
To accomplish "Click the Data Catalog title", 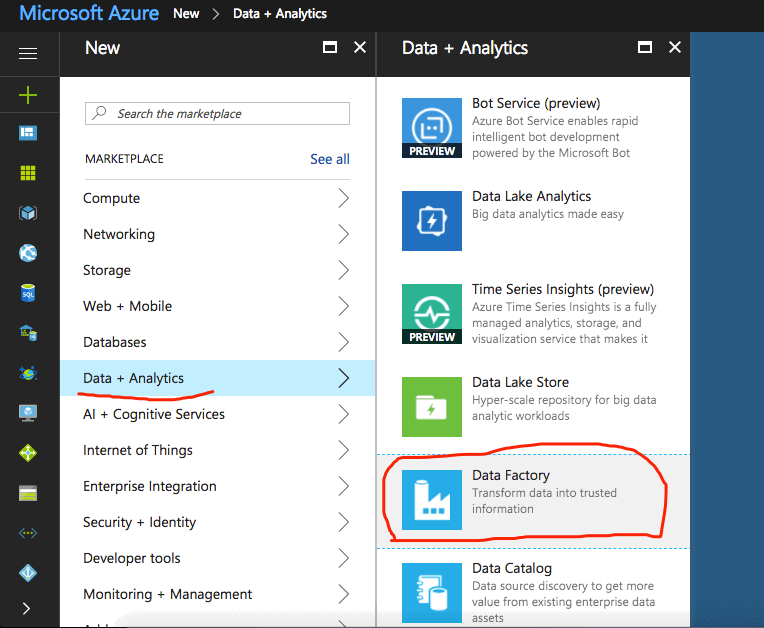I will (x=512, y=569).
